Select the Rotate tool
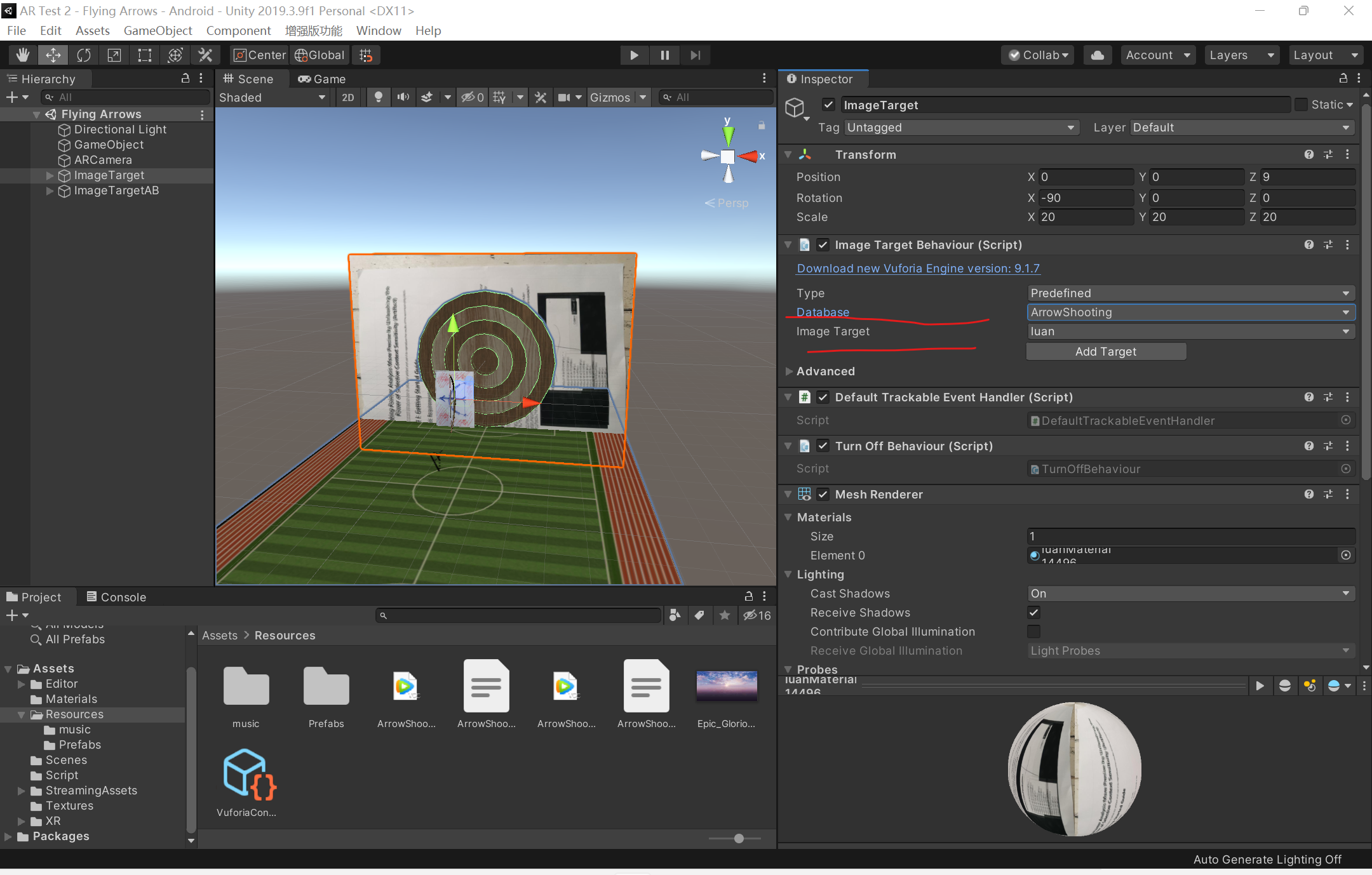 [x=83, y=55]
